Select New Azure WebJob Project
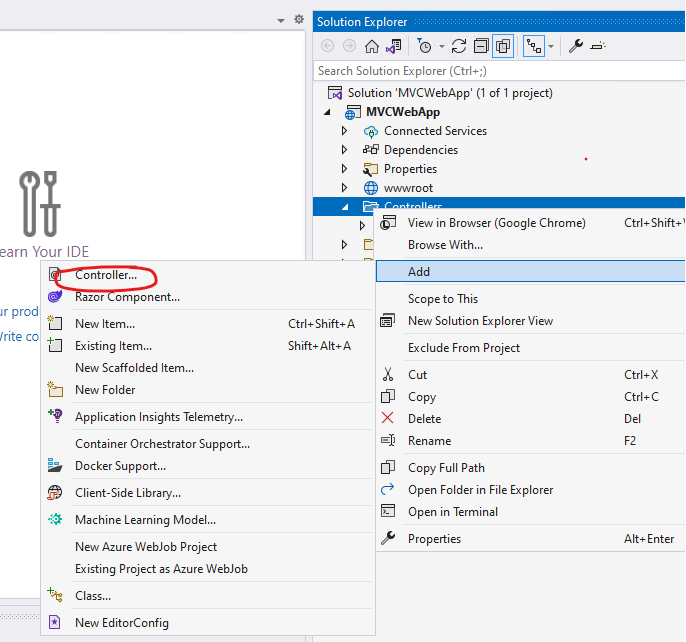 coord(146,547)
